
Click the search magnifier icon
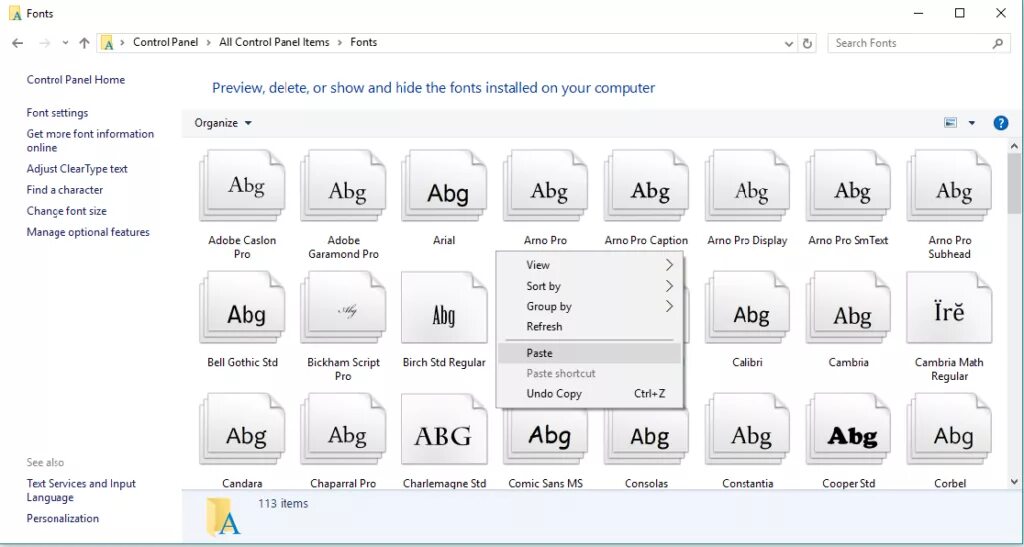click(997, 43)
